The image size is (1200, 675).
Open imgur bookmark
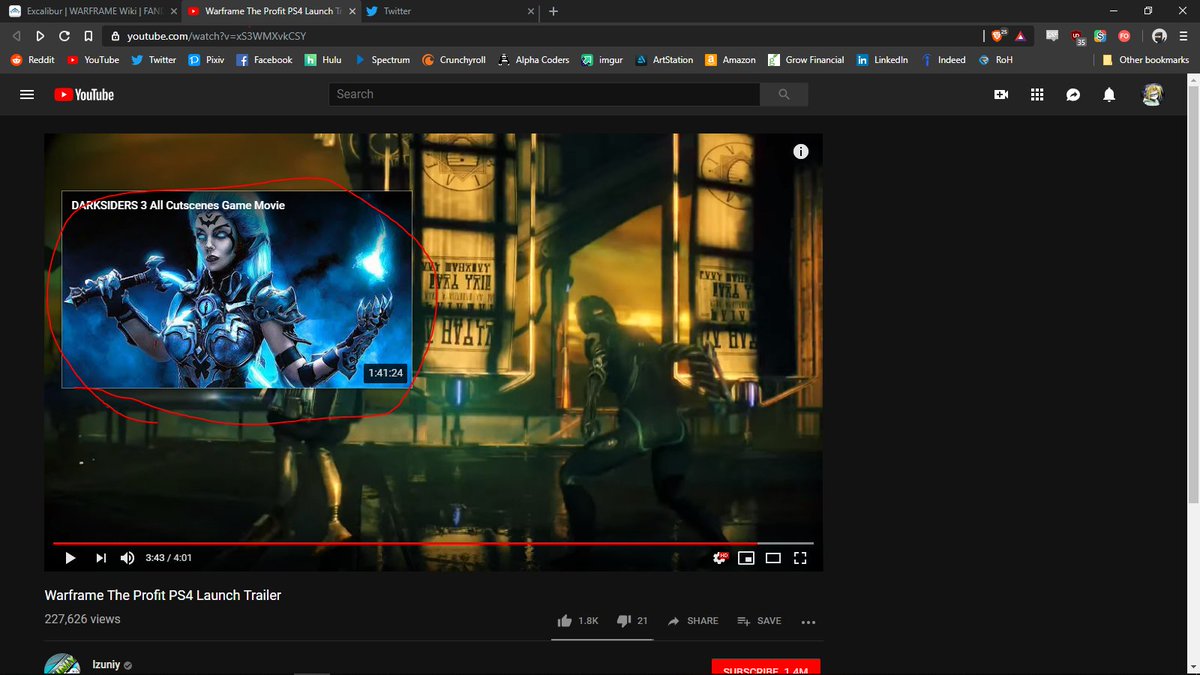pyautogui.click(x=602, y=60)
